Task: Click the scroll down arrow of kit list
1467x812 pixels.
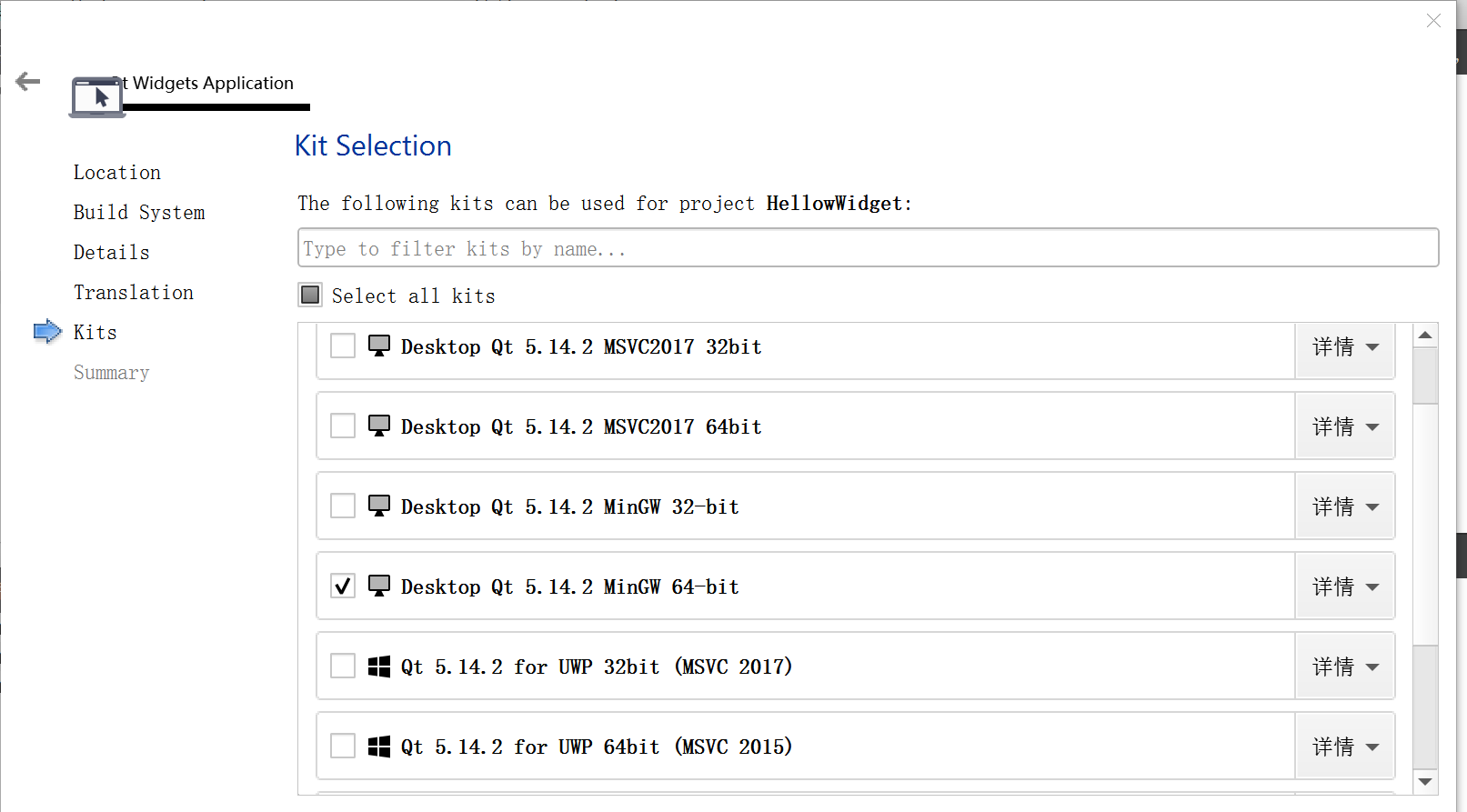Action: 1425,782
